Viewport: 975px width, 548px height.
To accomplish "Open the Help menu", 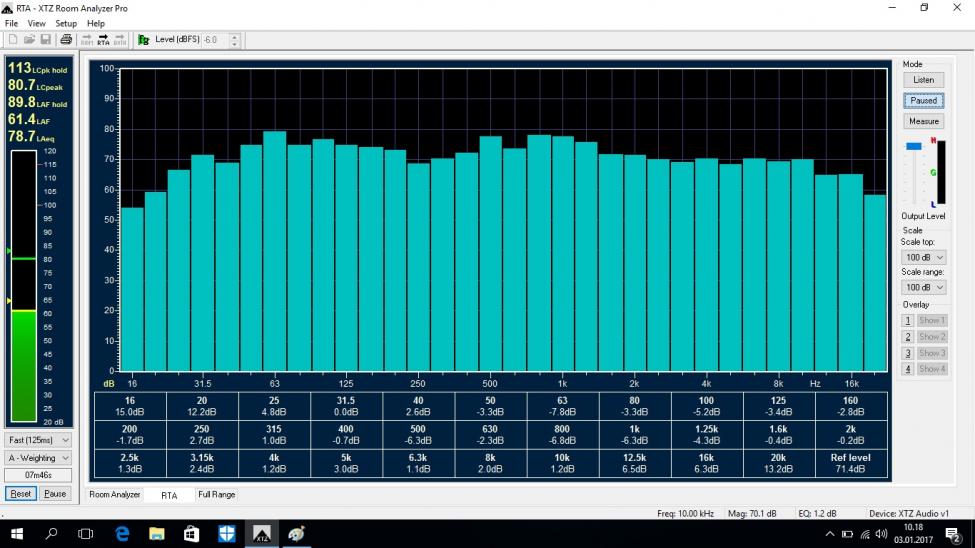I will tap(96, 24).
